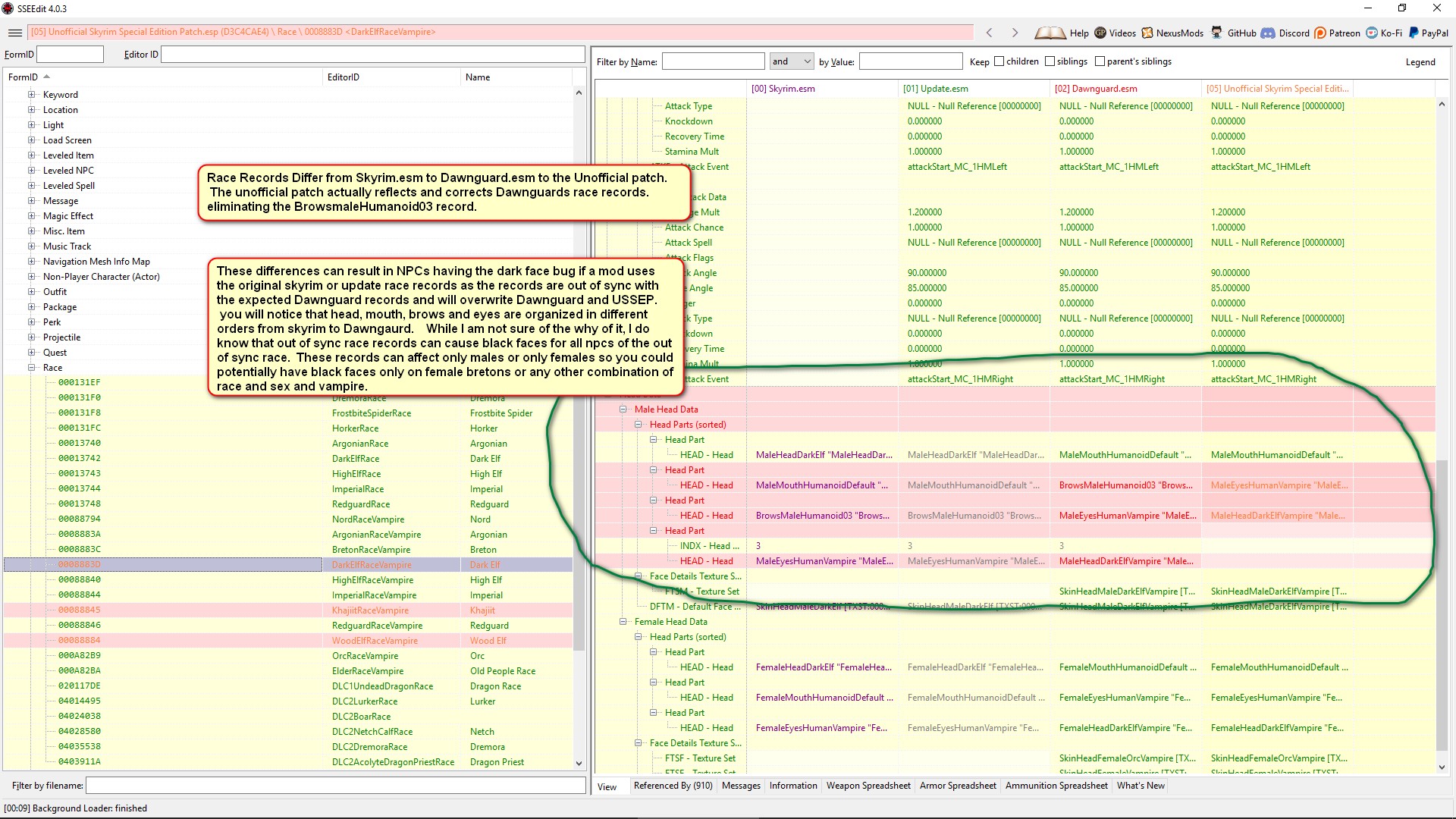Enable Keep children checkbox

click(x=999, y=61)
